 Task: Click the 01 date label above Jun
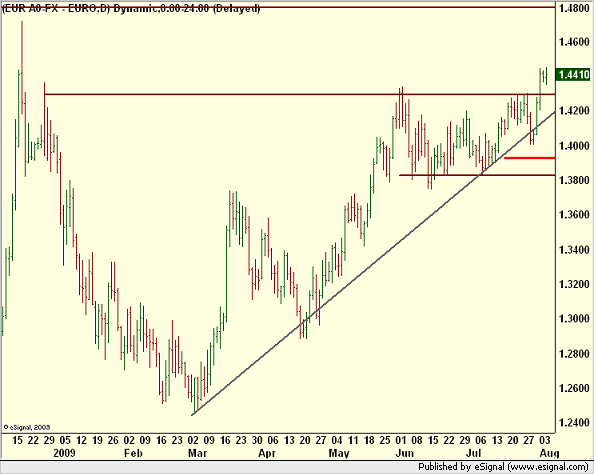[401, 441]
